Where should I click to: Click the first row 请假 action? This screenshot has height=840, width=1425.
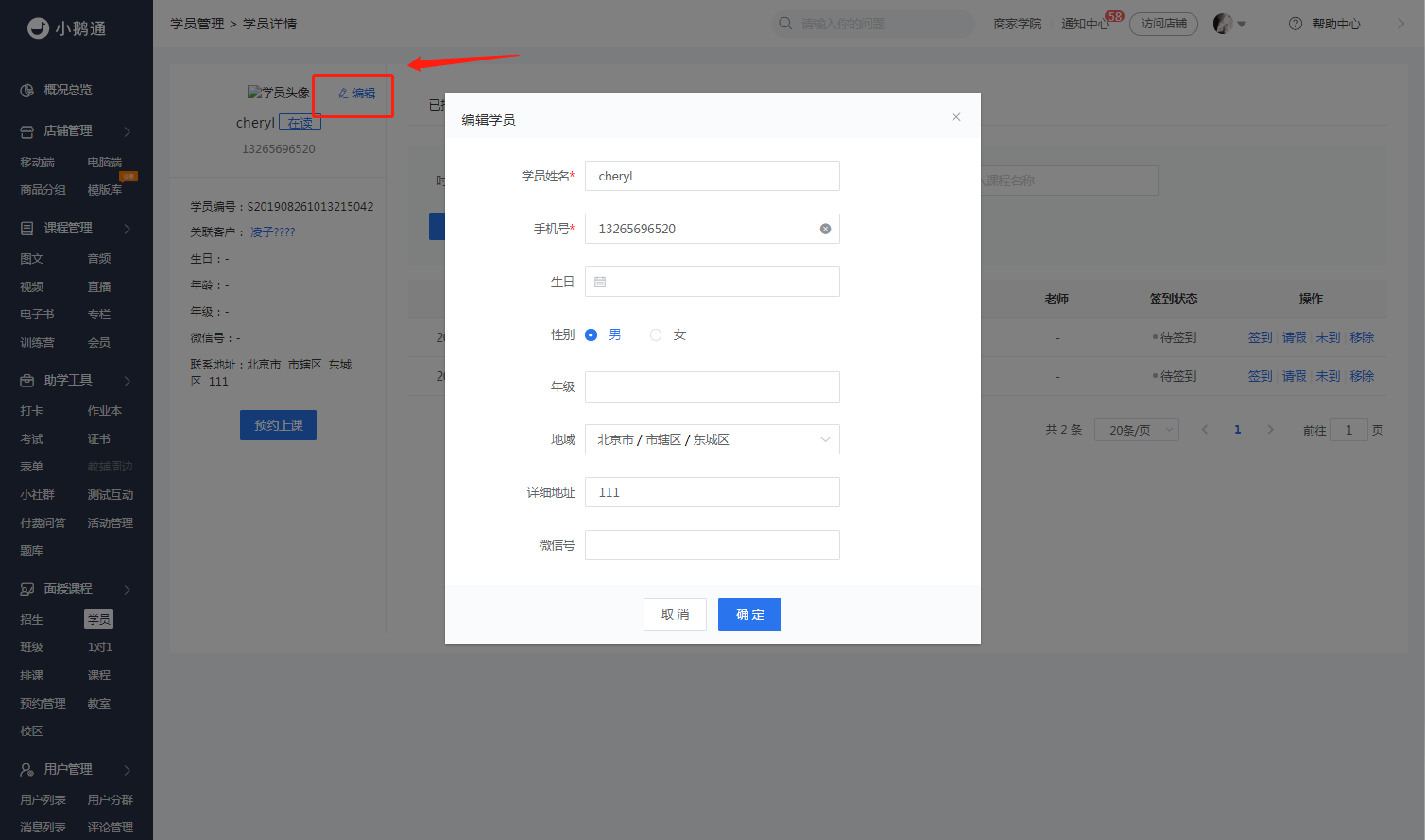pyautogui.click(x=1294, y=337)
